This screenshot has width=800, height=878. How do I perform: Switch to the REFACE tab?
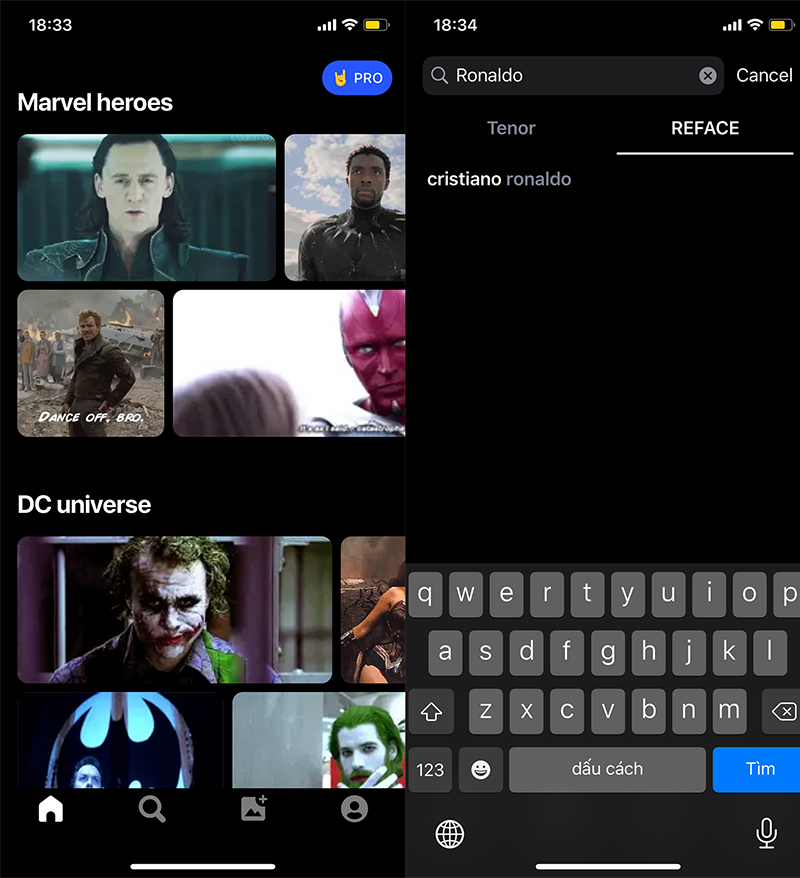[x=705, y=128]
